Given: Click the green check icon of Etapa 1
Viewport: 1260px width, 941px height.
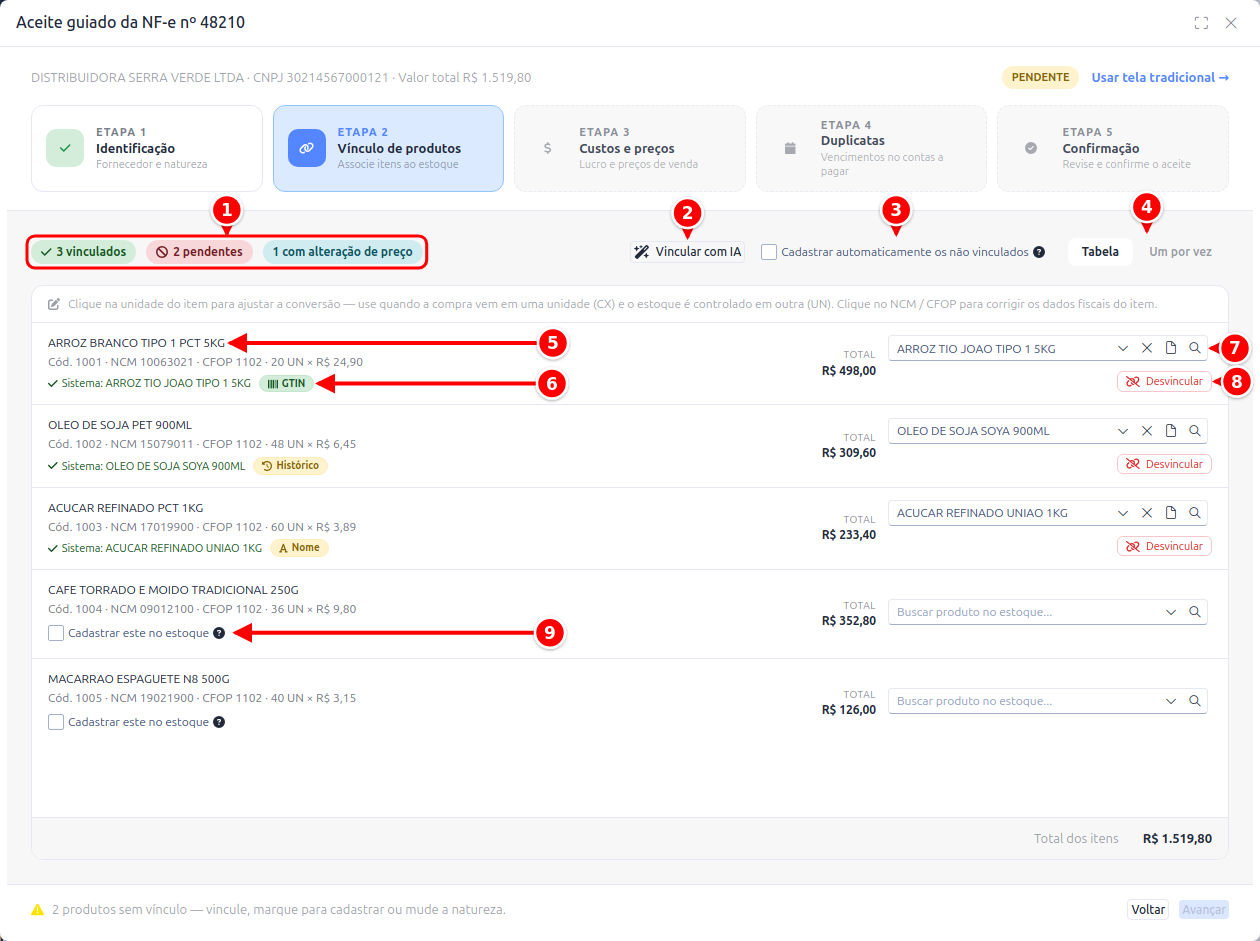Looking at the screenshot, I should point(65,148).
